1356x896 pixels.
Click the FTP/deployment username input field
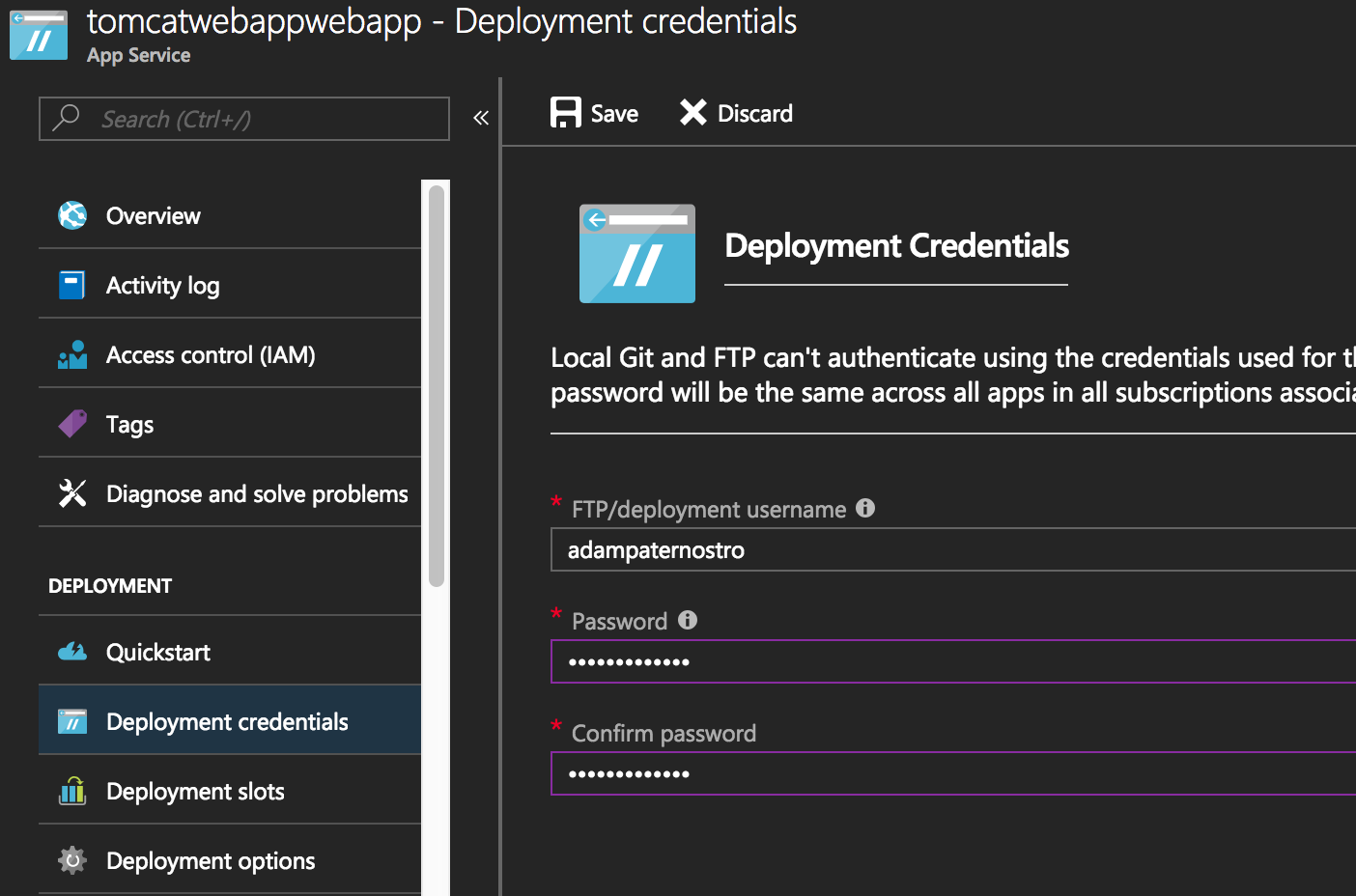953,549
